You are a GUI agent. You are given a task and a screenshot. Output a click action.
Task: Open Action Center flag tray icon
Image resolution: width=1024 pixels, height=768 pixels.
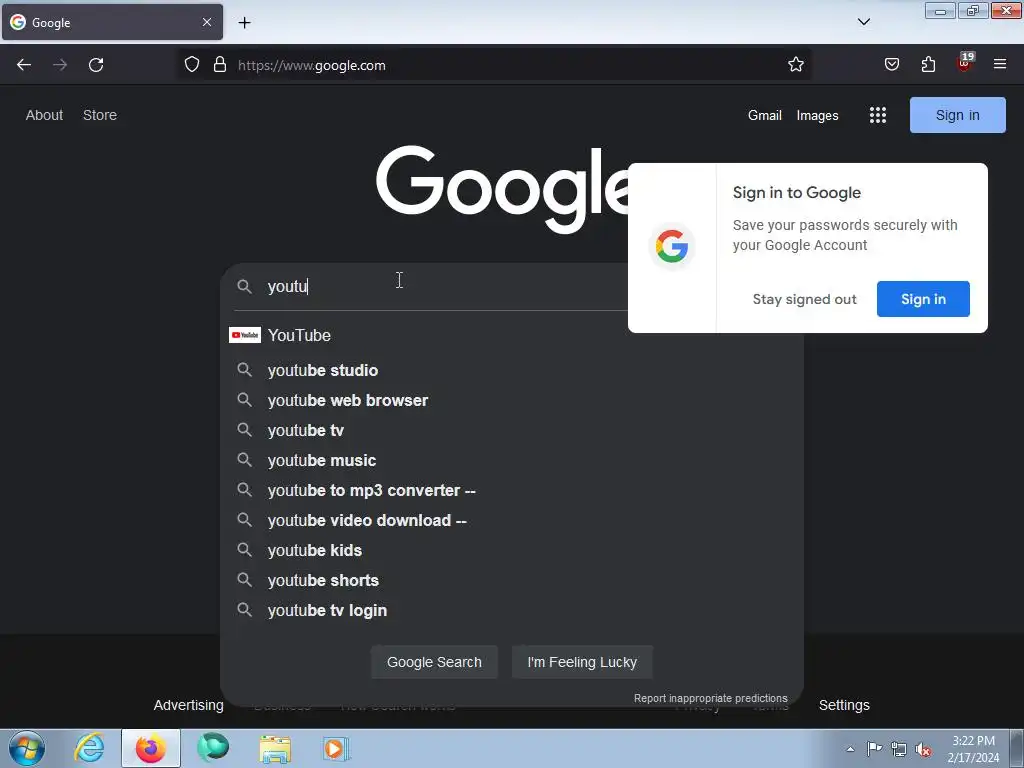click(874, 749)
